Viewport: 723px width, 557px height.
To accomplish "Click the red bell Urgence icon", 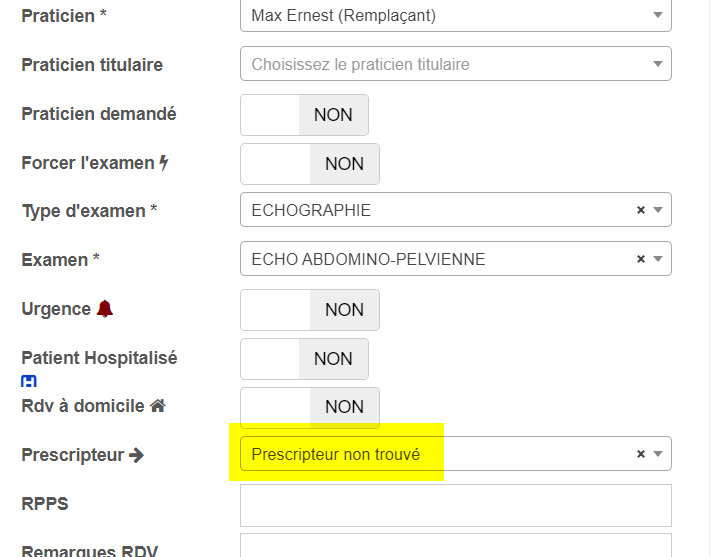I will tap(105, 309).
